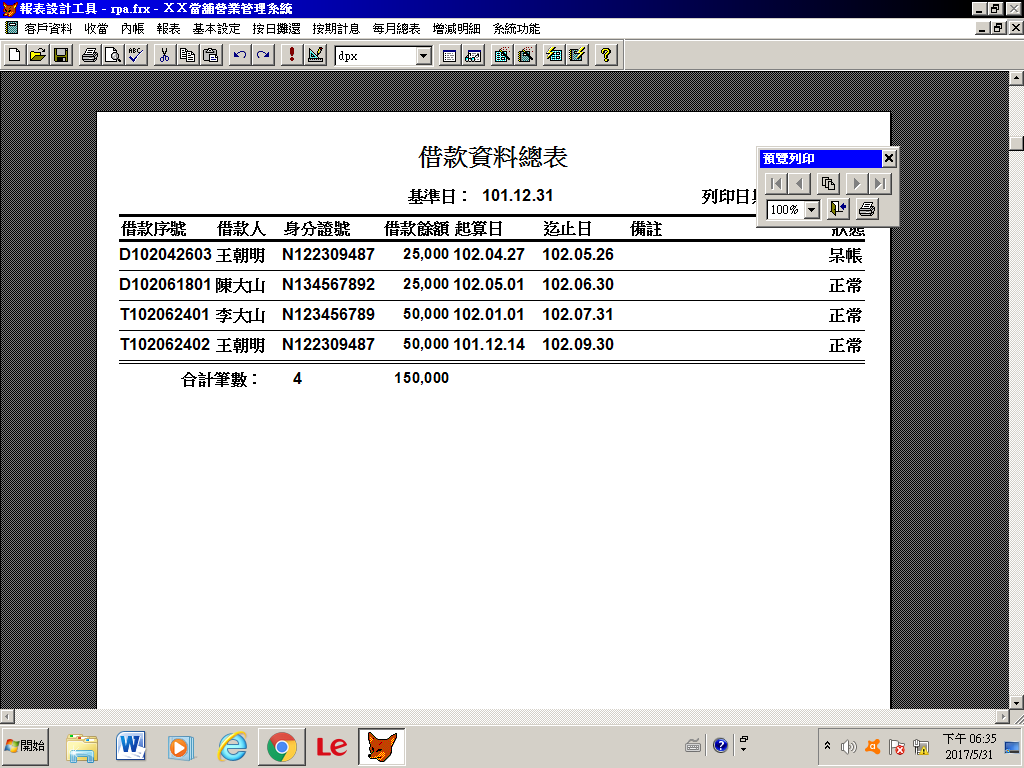Print report from the preview panel printer icon

[x=866, y=209]
